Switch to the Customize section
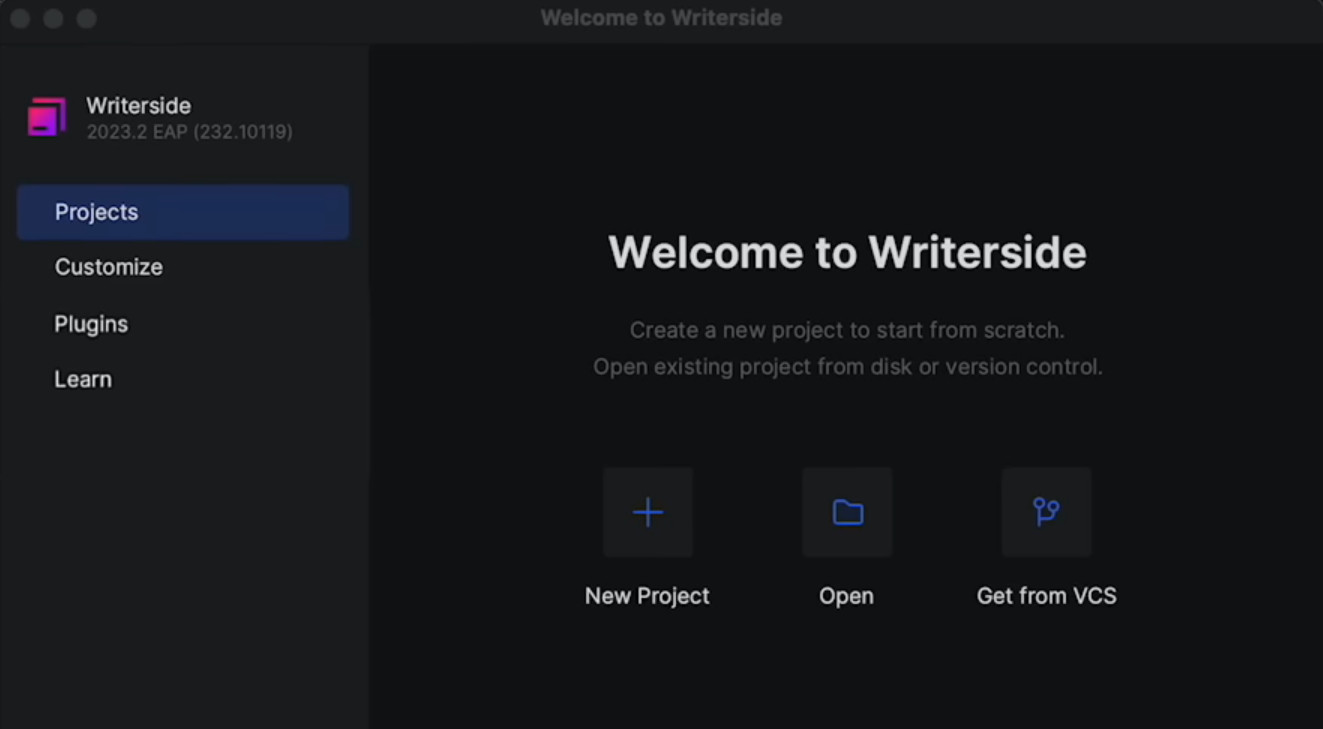The width and height of the screenshot is (1323, 729). pyautogui.click(x=108, y=267)
